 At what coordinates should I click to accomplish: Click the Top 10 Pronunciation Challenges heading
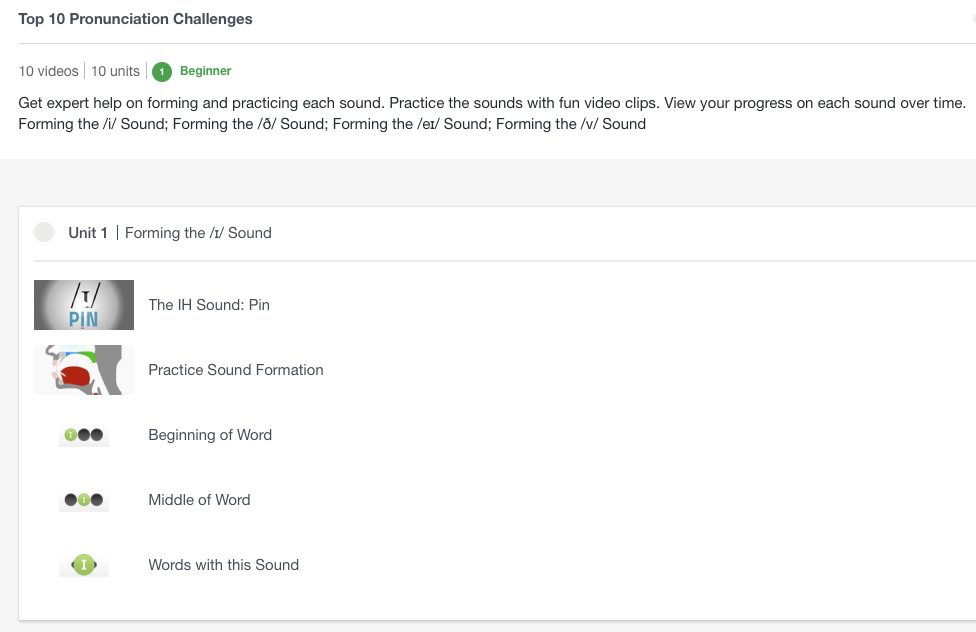coord(135,19)
